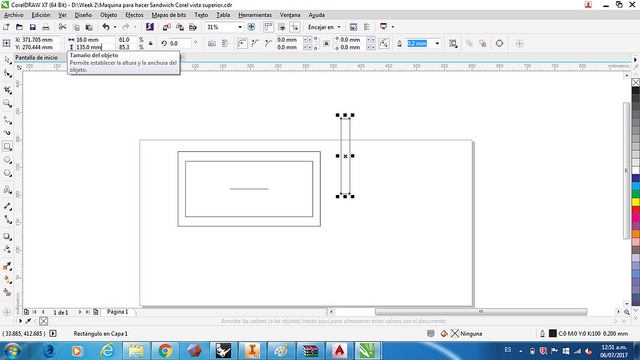The height and width of the screenshot is (360, 640).
Task: Go to next page arrow
Action: coord(80,312)
